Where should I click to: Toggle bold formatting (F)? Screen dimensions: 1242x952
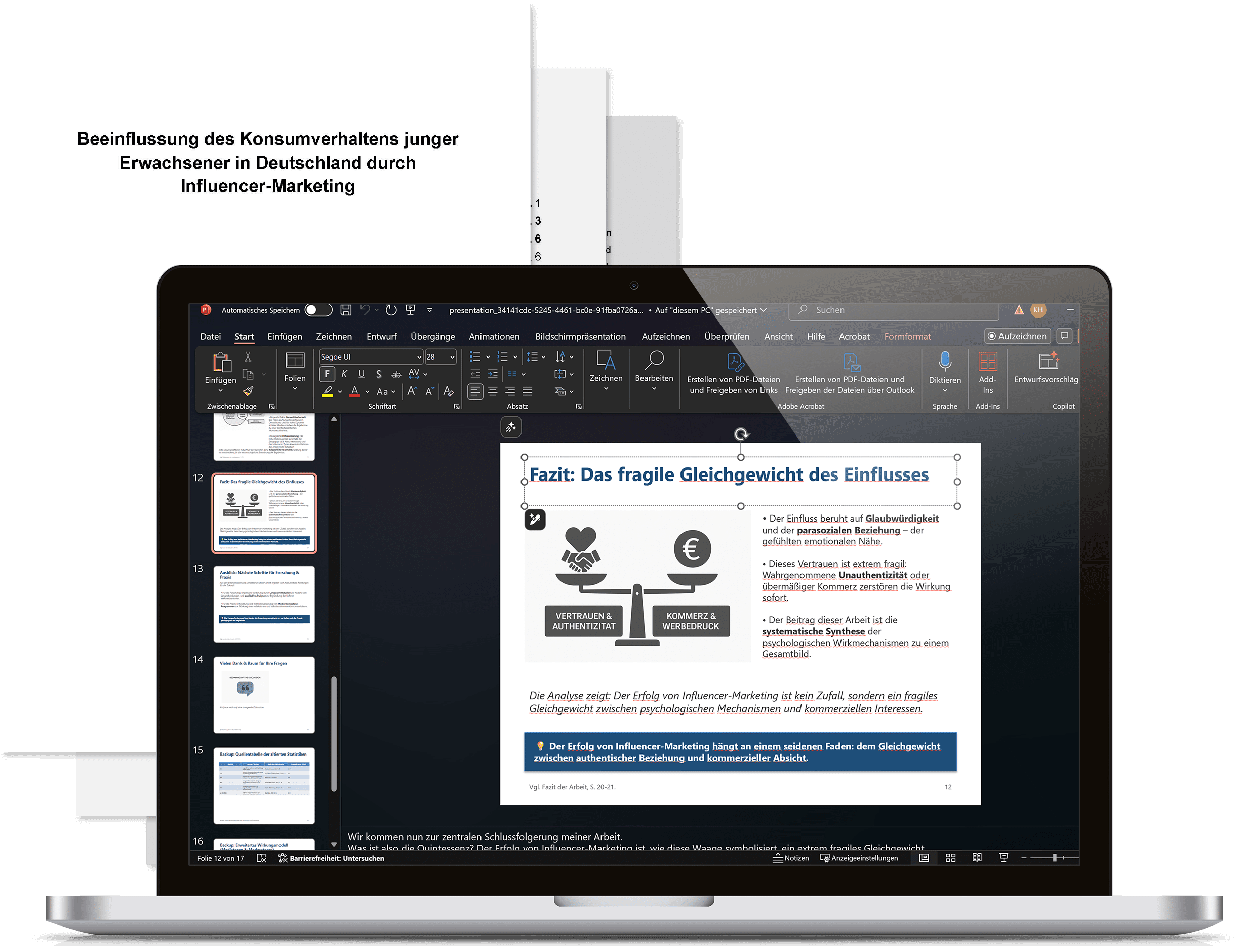(327, 374)
